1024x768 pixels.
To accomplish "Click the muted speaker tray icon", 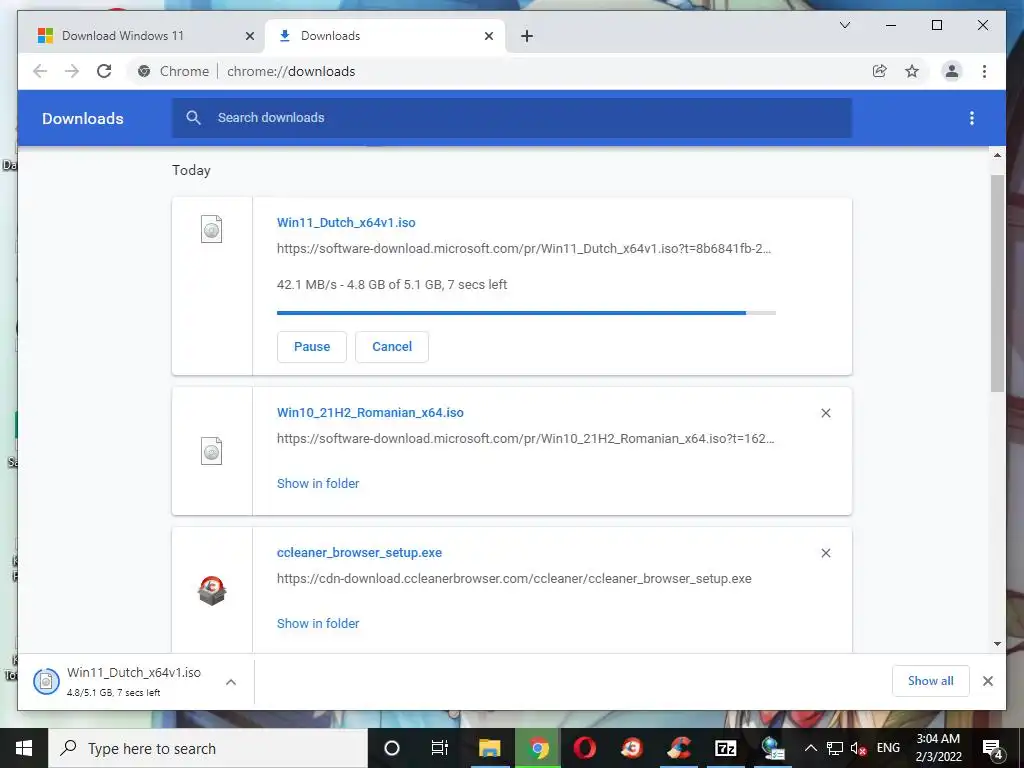I will coord(858,748).
